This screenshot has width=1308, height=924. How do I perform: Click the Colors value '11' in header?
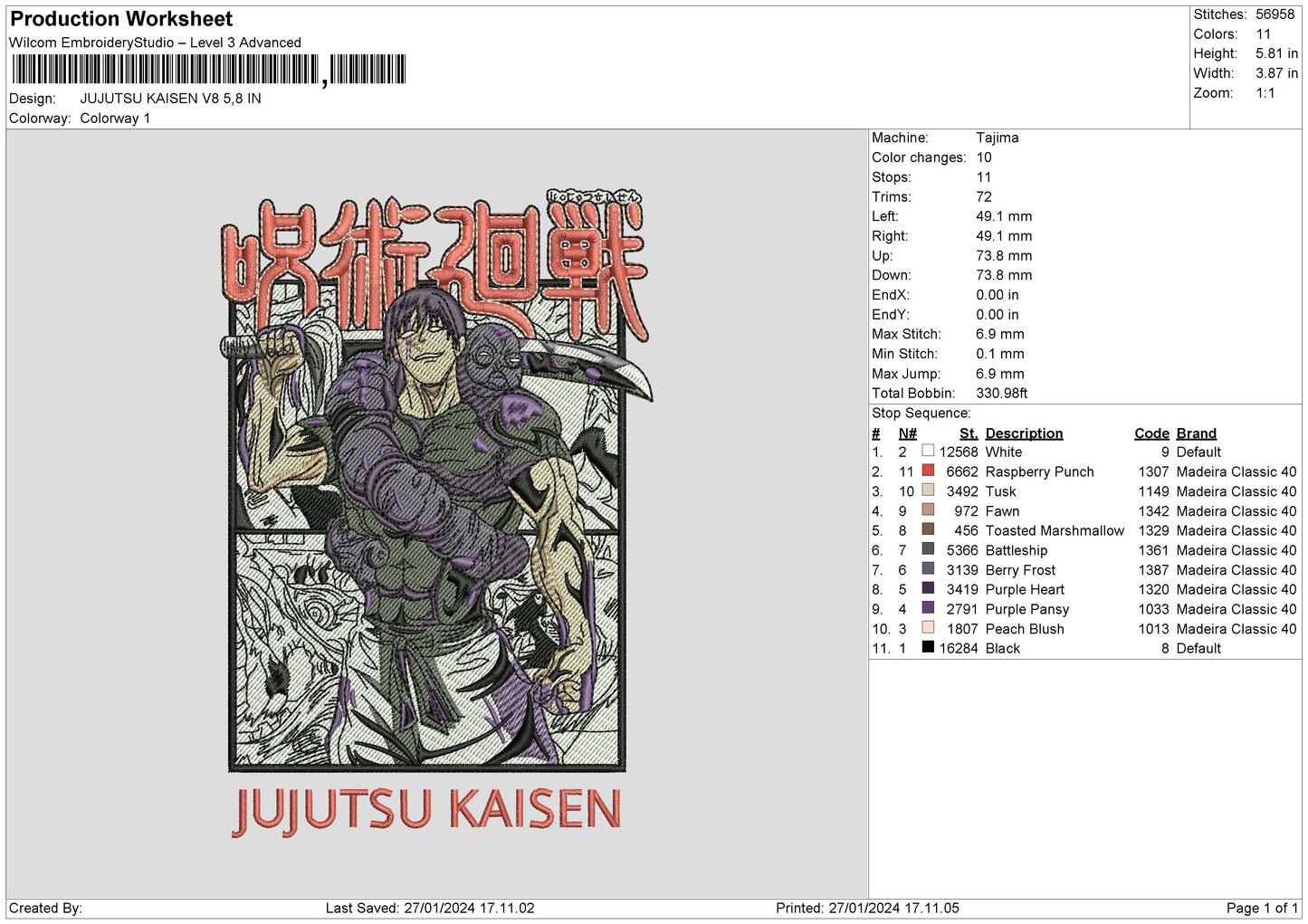pos(1263,34)
